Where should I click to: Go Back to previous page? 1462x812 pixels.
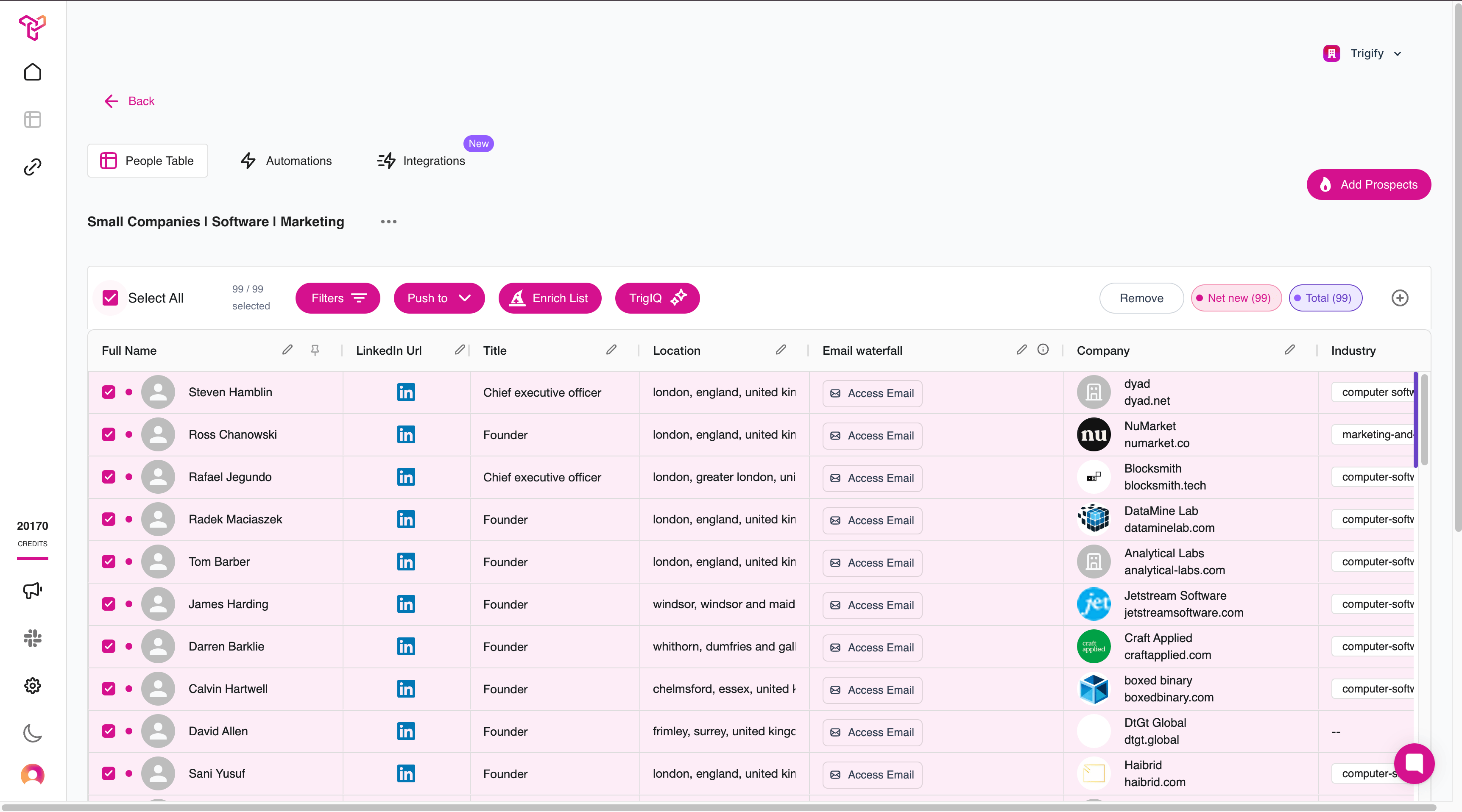(x=129, y=101)
